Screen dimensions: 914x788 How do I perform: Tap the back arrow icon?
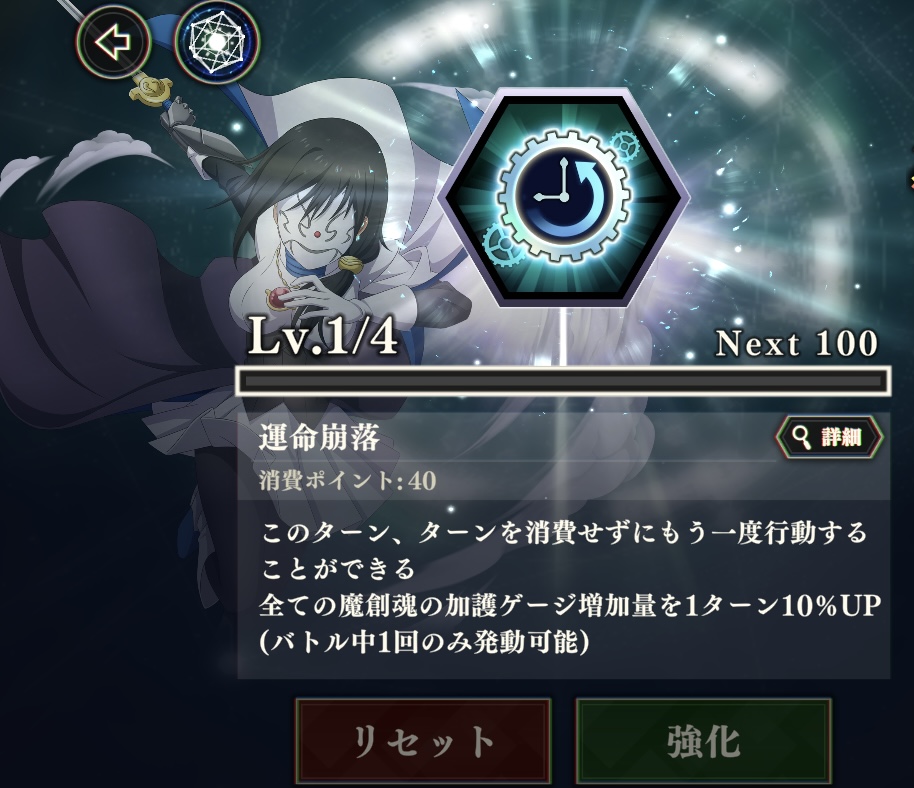(x=113, y=42)
